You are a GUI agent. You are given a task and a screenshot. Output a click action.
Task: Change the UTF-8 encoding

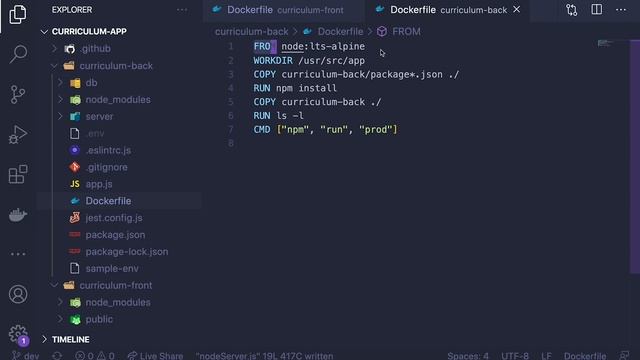pyautogui.click(x=514, y=356)
